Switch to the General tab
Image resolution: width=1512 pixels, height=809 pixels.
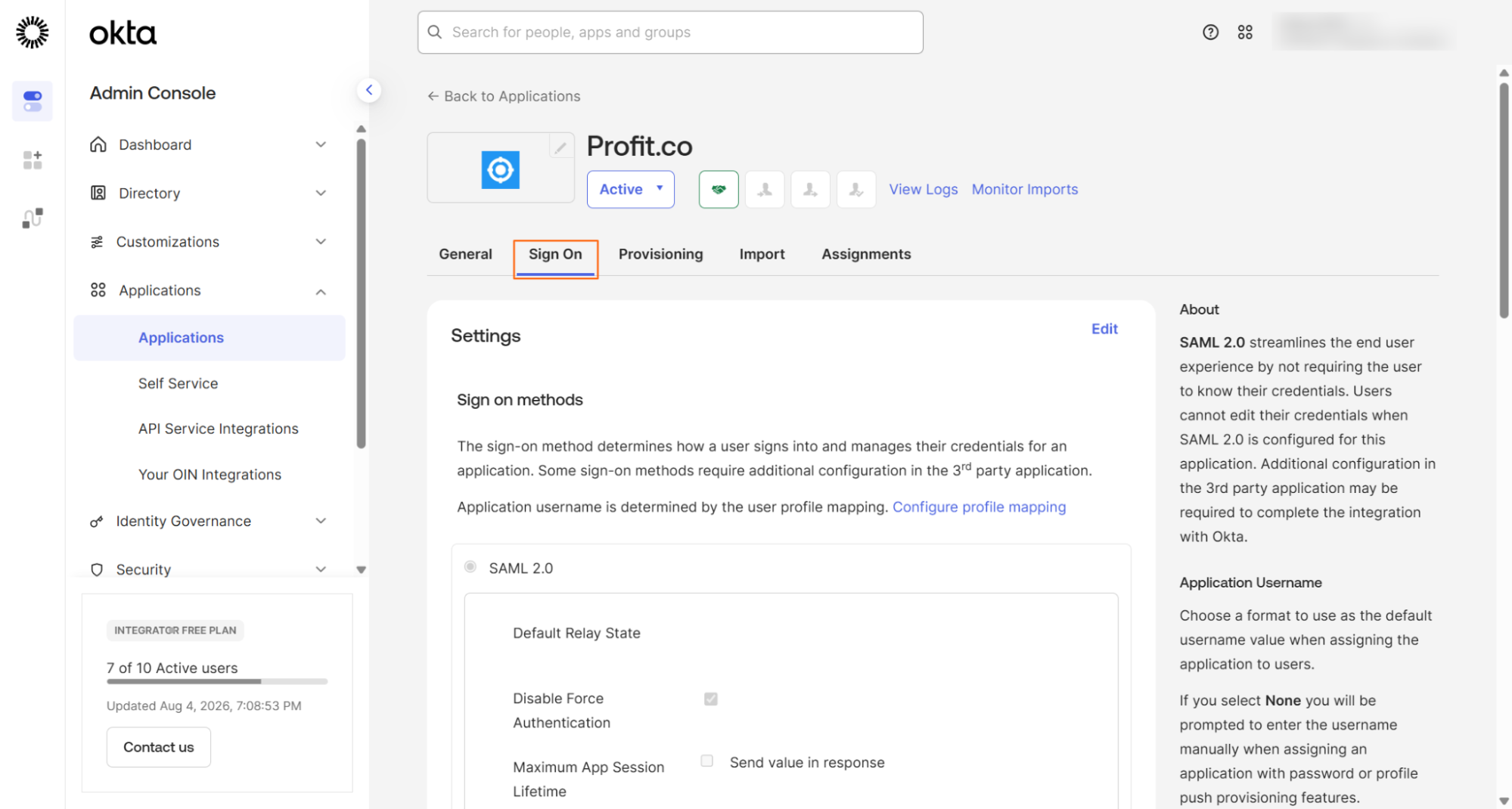pyautogui.click(x=465, y=254)
